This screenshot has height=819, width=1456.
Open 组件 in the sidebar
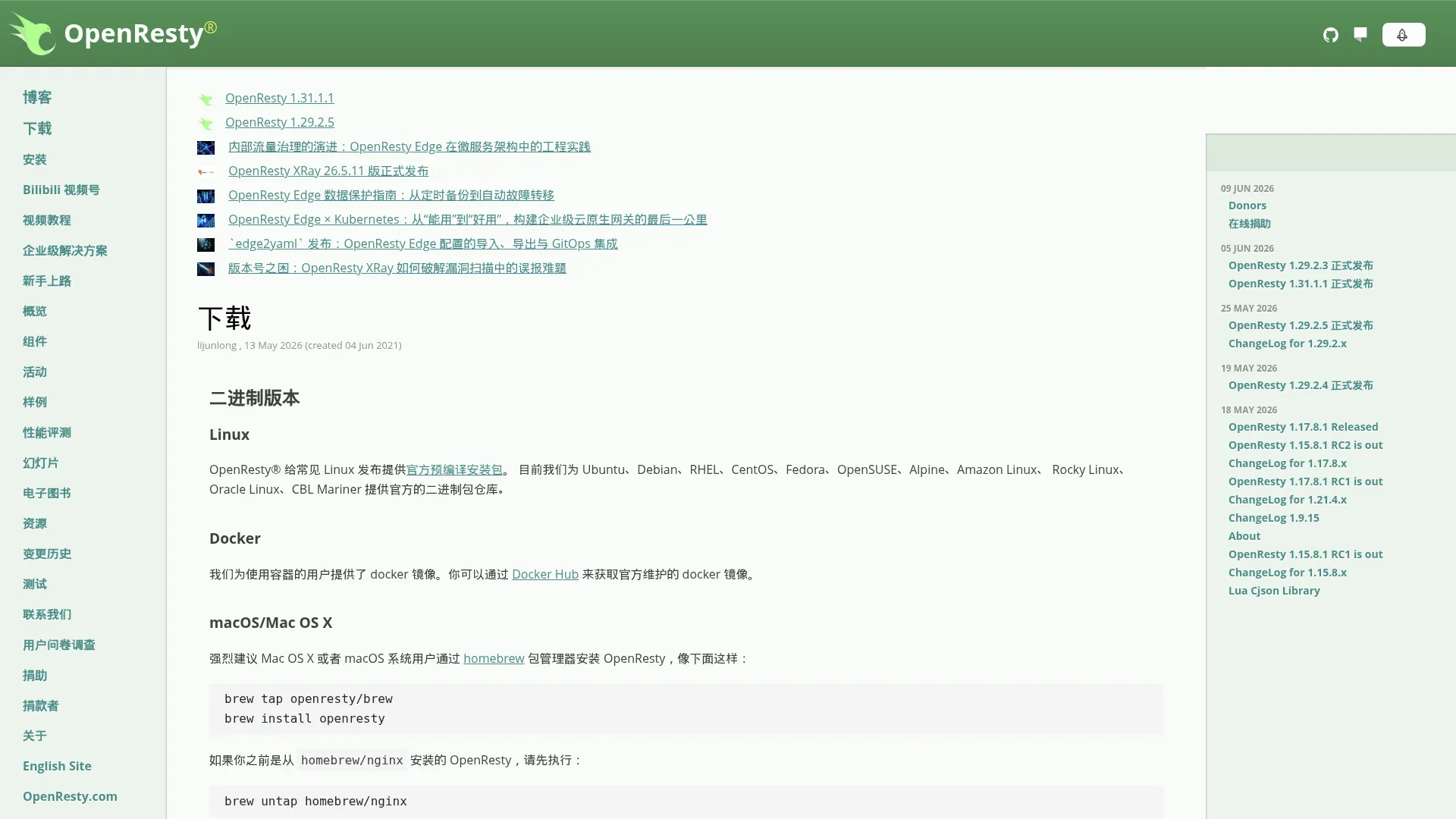(x=35, y=341)
